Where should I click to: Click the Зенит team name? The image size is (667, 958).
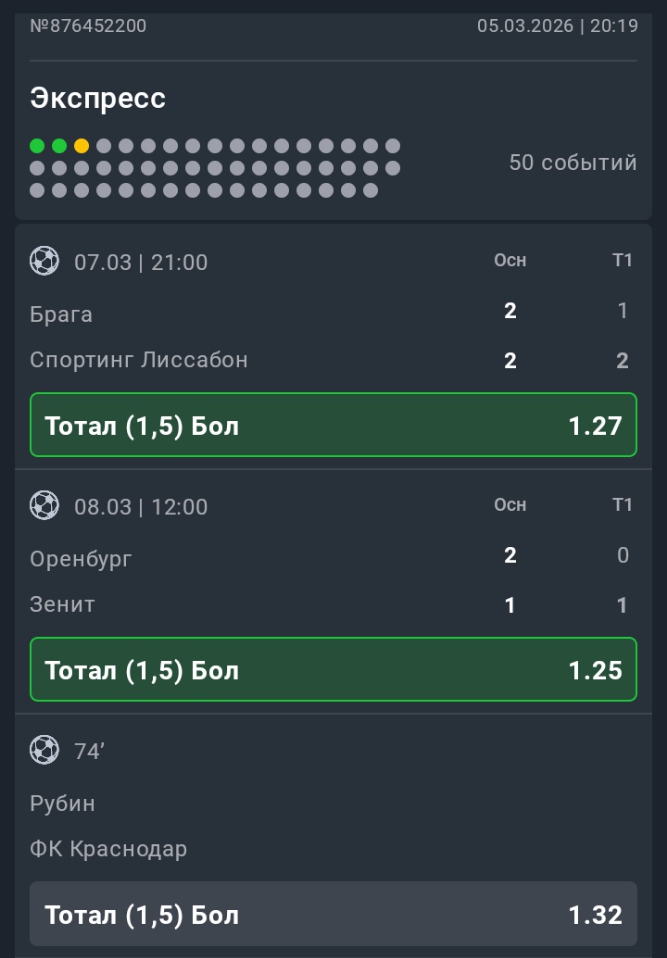click(62, 604)
